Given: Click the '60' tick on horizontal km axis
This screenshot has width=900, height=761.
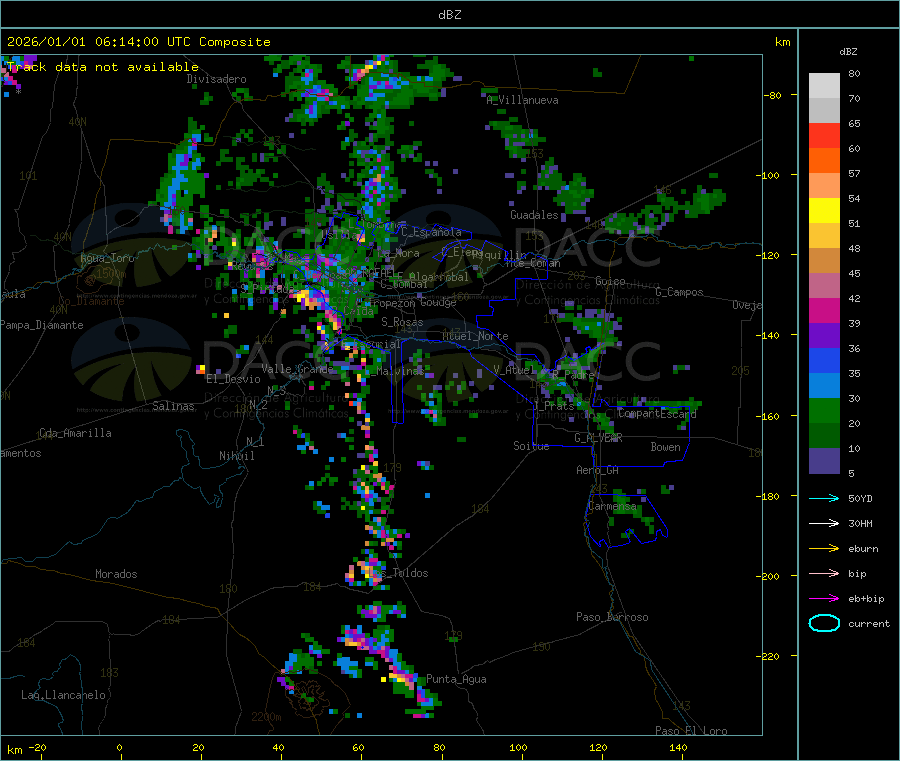Looking at the screenshot, I should click(x=358, y=748).
